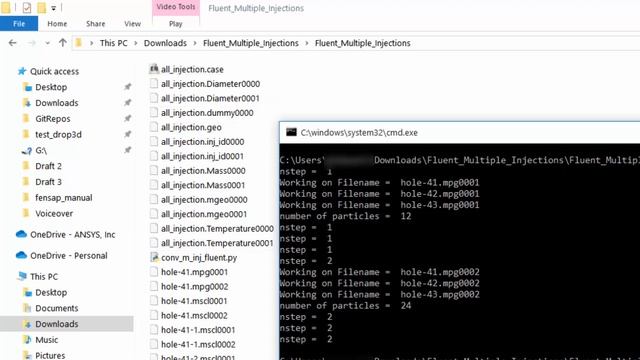Image resolution: width=640 pixels, height=360 pixels.
Task: Open the Customize Quick Access Toolbar dropdown
Action: click(53, 8)
